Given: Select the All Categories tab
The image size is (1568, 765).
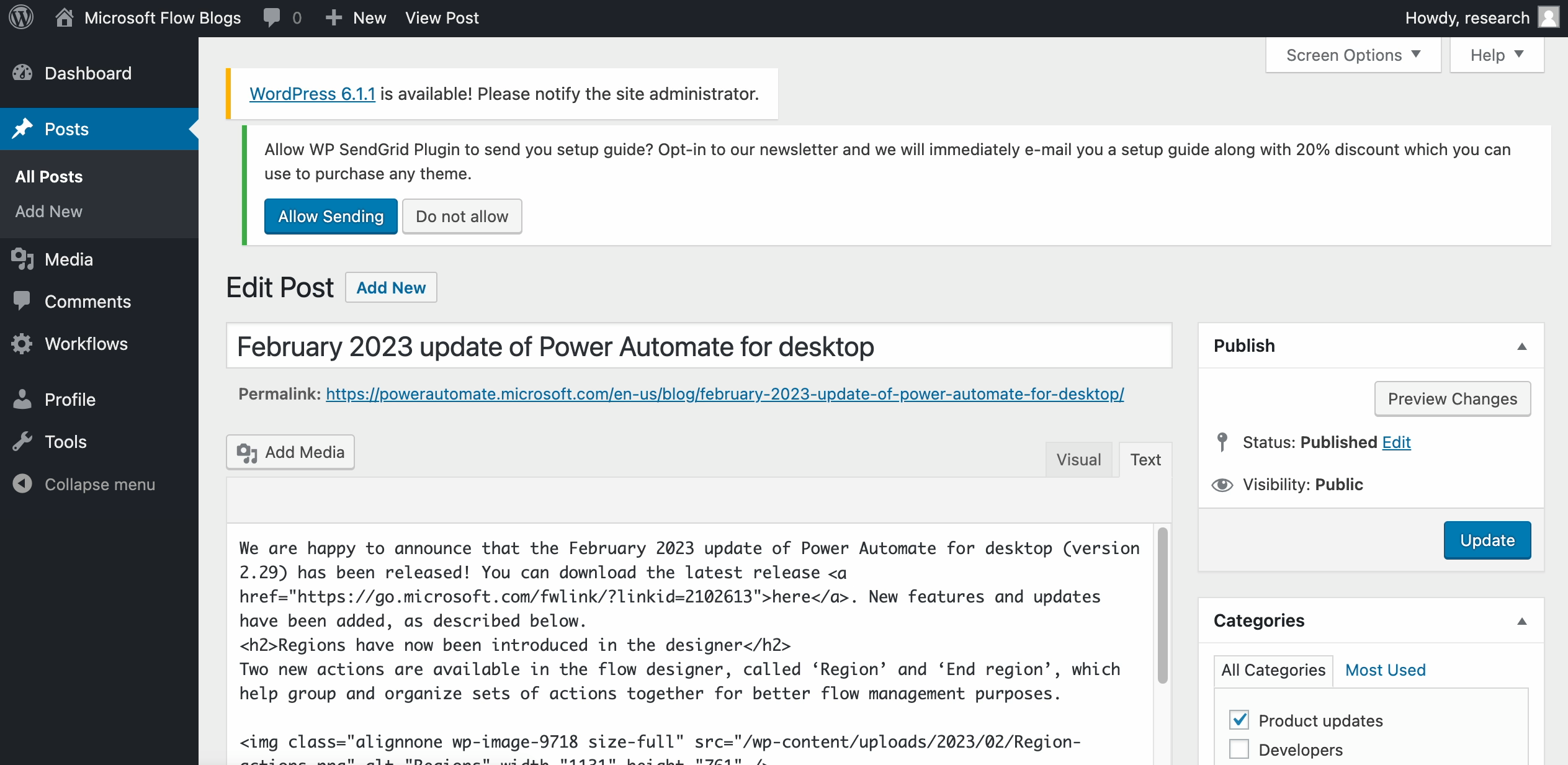Looking at the screenshot, I should click(x=1273, y=670).
